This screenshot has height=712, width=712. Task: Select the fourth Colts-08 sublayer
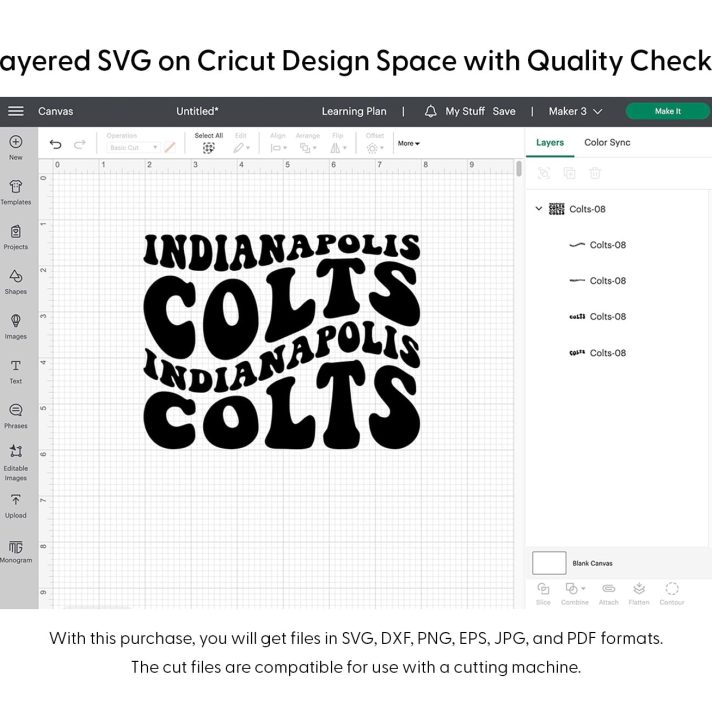click(598, 353)
